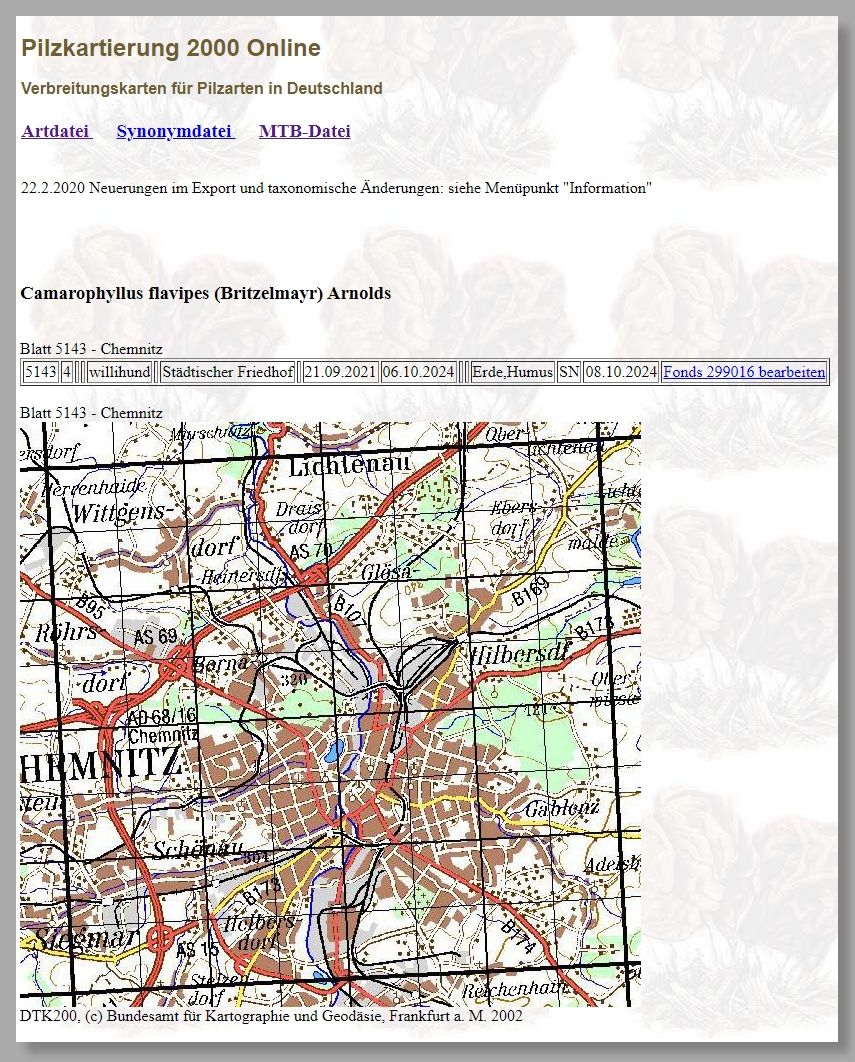Select the 'Erde,Humus' table cell

[512, 372]
